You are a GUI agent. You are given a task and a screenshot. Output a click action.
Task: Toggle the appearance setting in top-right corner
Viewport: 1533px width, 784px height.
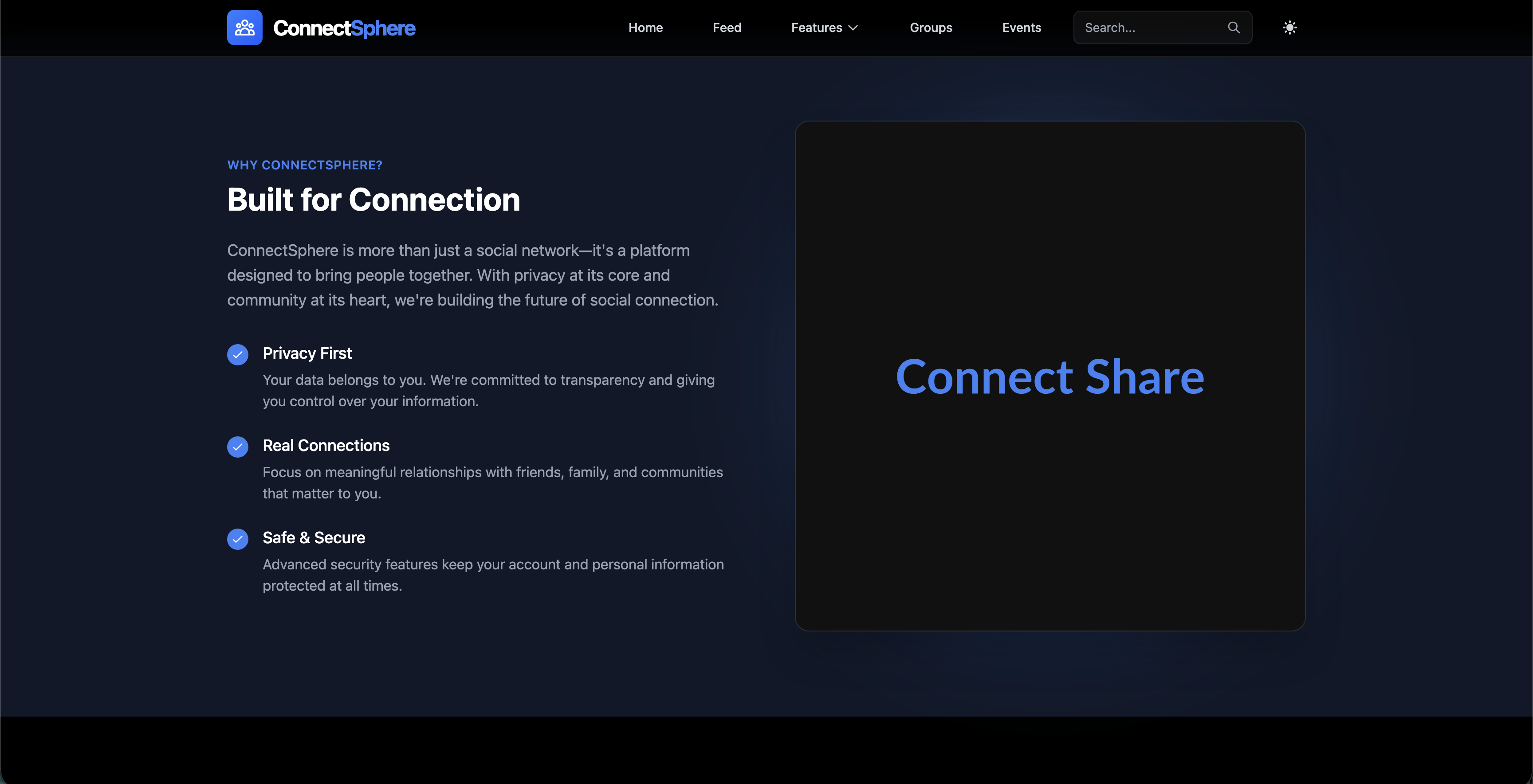[1289, 27]
